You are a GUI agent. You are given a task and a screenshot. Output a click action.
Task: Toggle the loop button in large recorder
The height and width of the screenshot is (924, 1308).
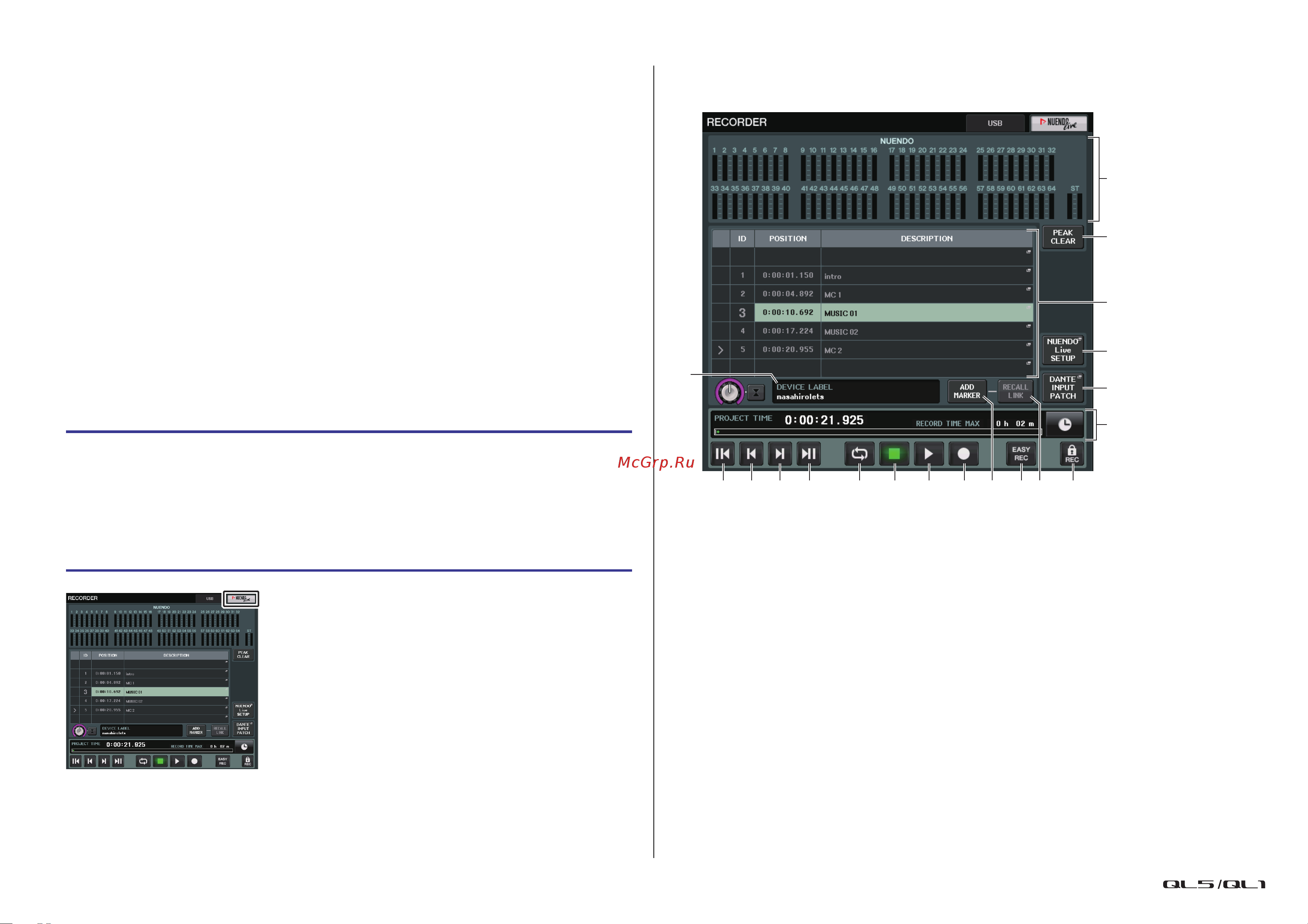pos(859,454)
